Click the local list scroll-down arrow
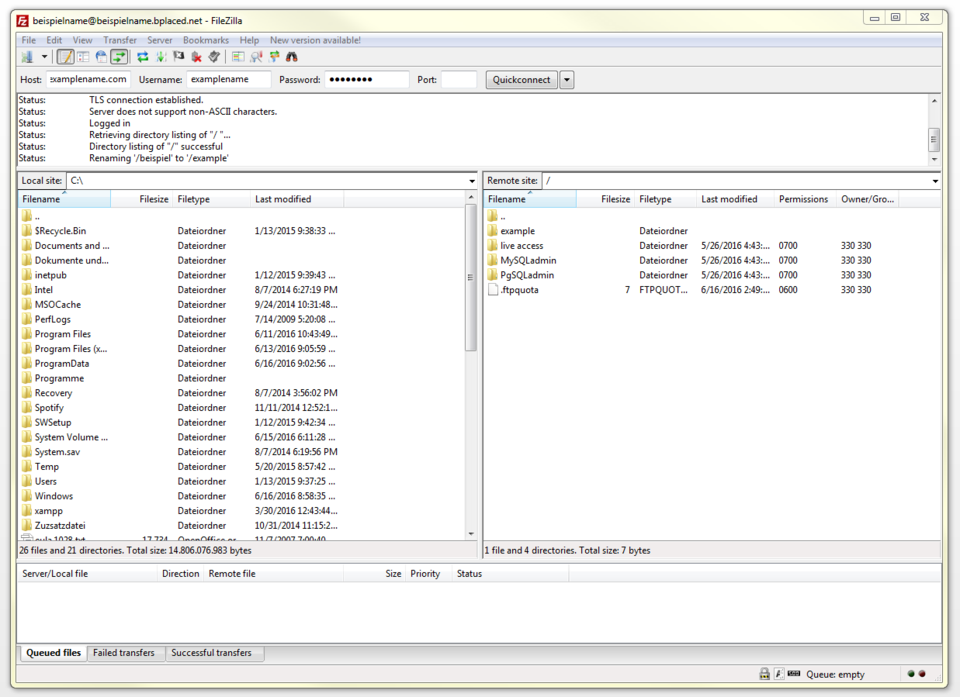 click(x=471, y=533)
